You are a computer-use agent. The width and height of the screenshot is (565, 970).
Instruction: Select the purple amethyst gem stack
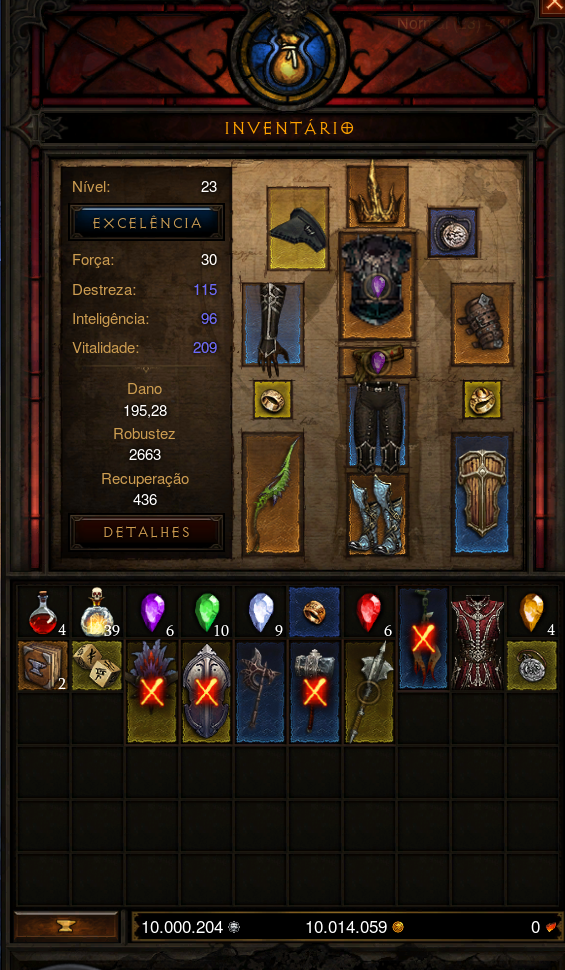coord(152,612)
